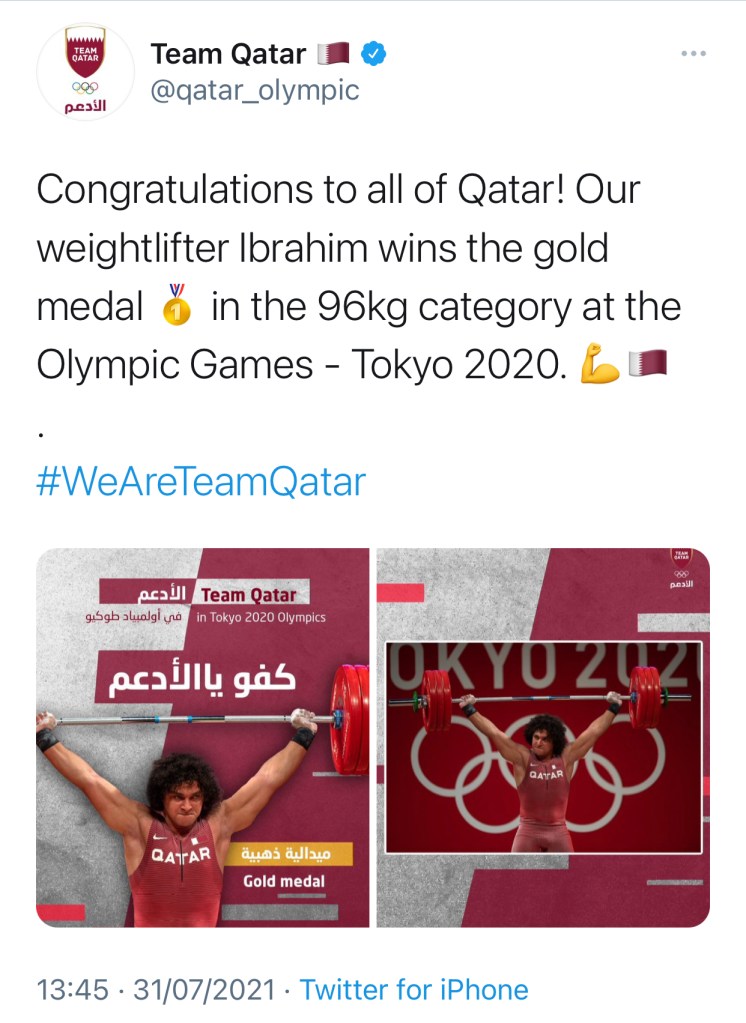Viewport: 746px width, 1023px height.
Task: Click the 13:45 tweet timestamp
Action: [72, 990]
